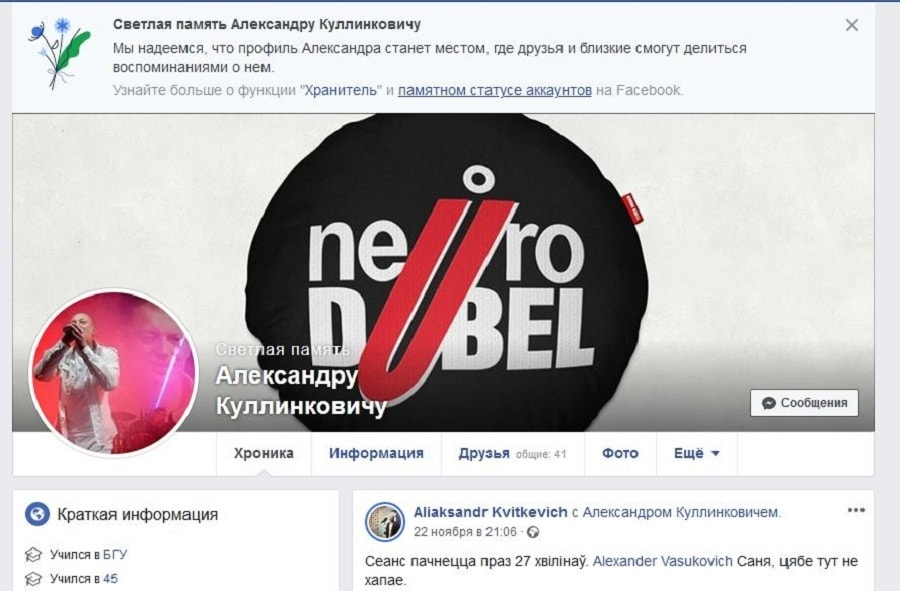Click the Messenger icon in Сообщения button
The width and height of the screenshot is (900, 591).
[x=769, y=403]
